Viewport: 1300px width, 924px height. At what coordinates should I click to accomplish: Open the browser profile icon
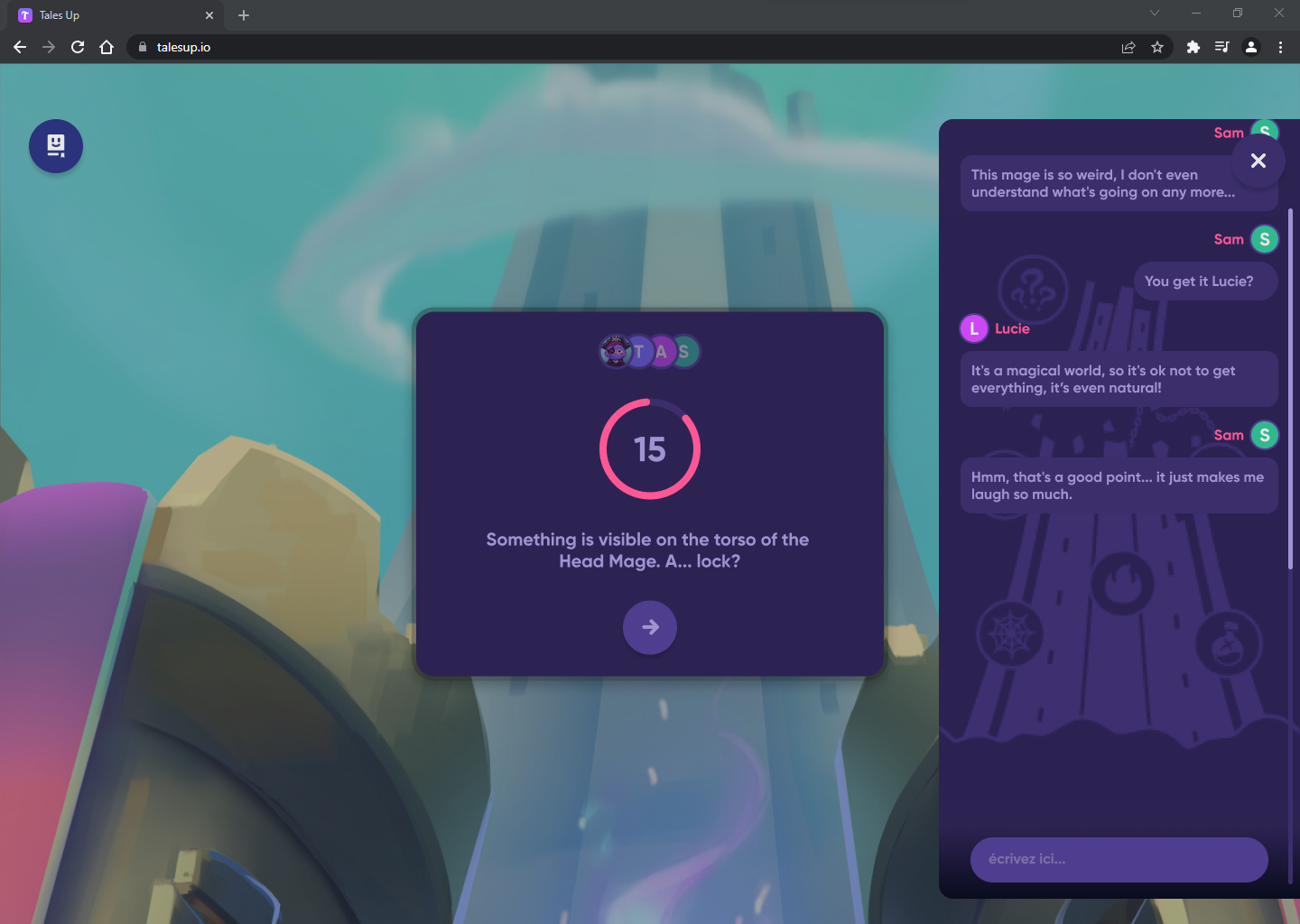(x=1250, y=47)
